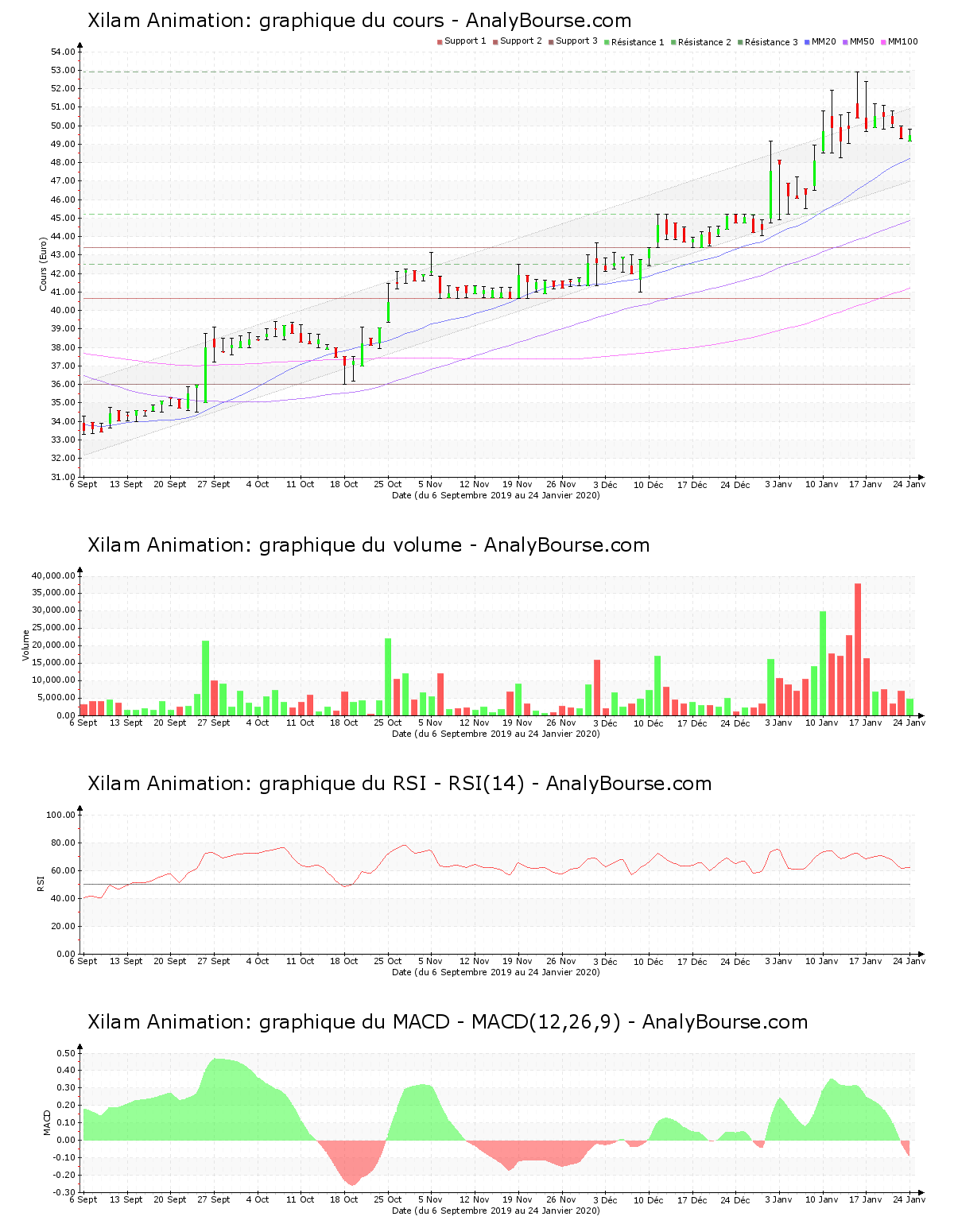Select the 'graphique du volume' chart title
This screenshot has height=1232, width=954.
369,545
